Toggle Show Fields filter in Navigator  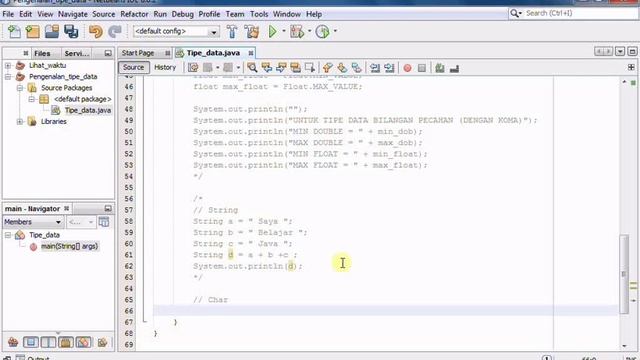point(31,342)
